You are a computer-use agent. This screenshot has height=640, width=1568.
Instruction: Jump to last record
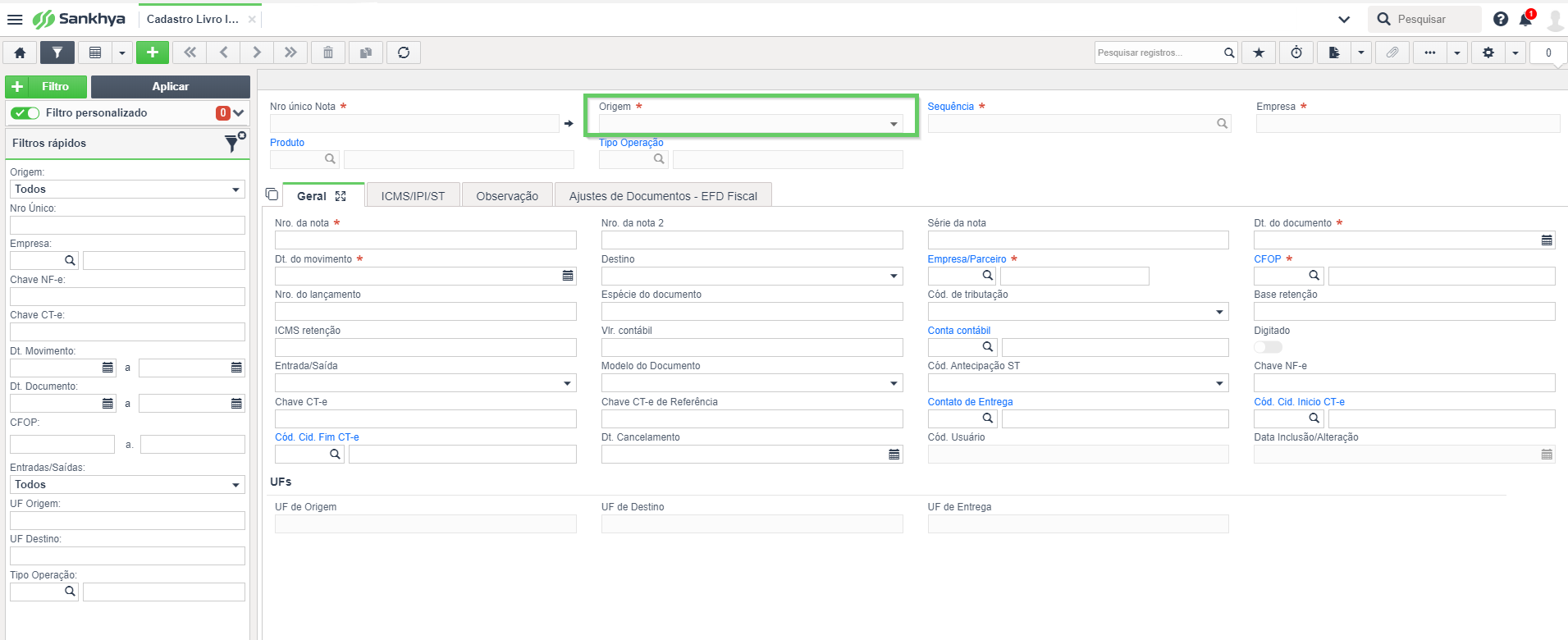290,53
